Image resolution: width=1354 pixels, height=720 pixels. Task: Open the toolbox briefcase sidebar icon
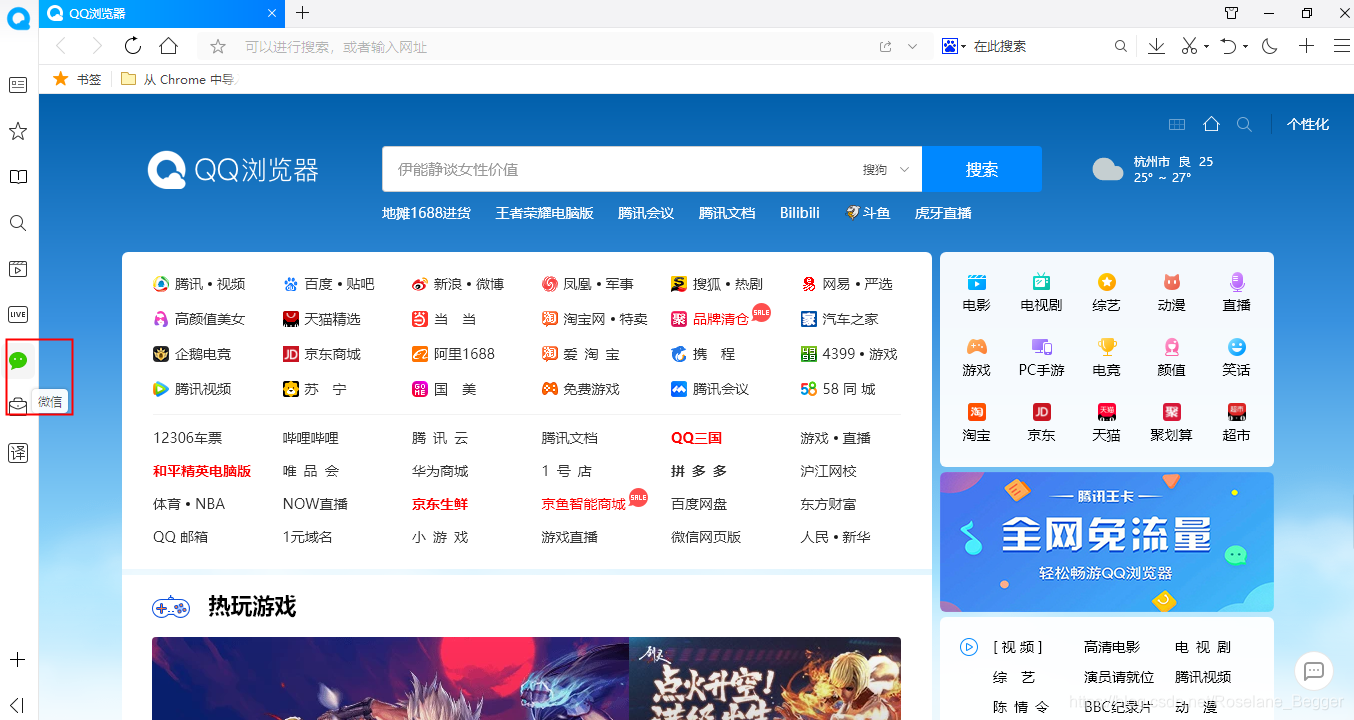pyautogui.click(x=18, y=405)
